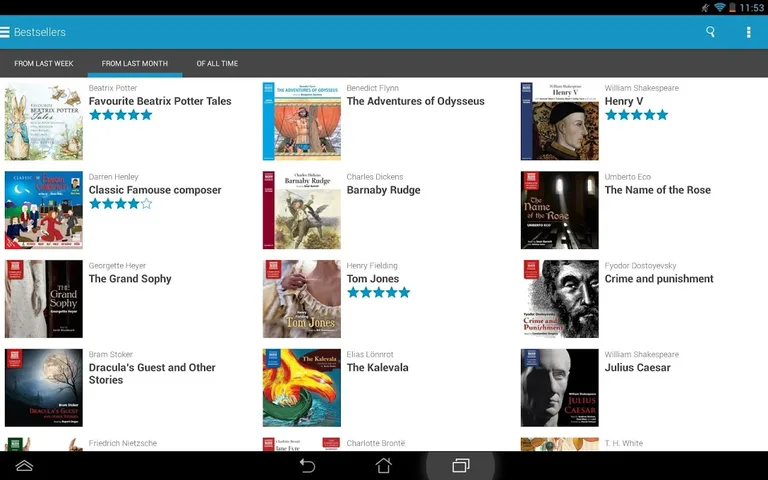Select the Tom Jones title
This screenshot has width=768, height=480.
pos(373,279)
